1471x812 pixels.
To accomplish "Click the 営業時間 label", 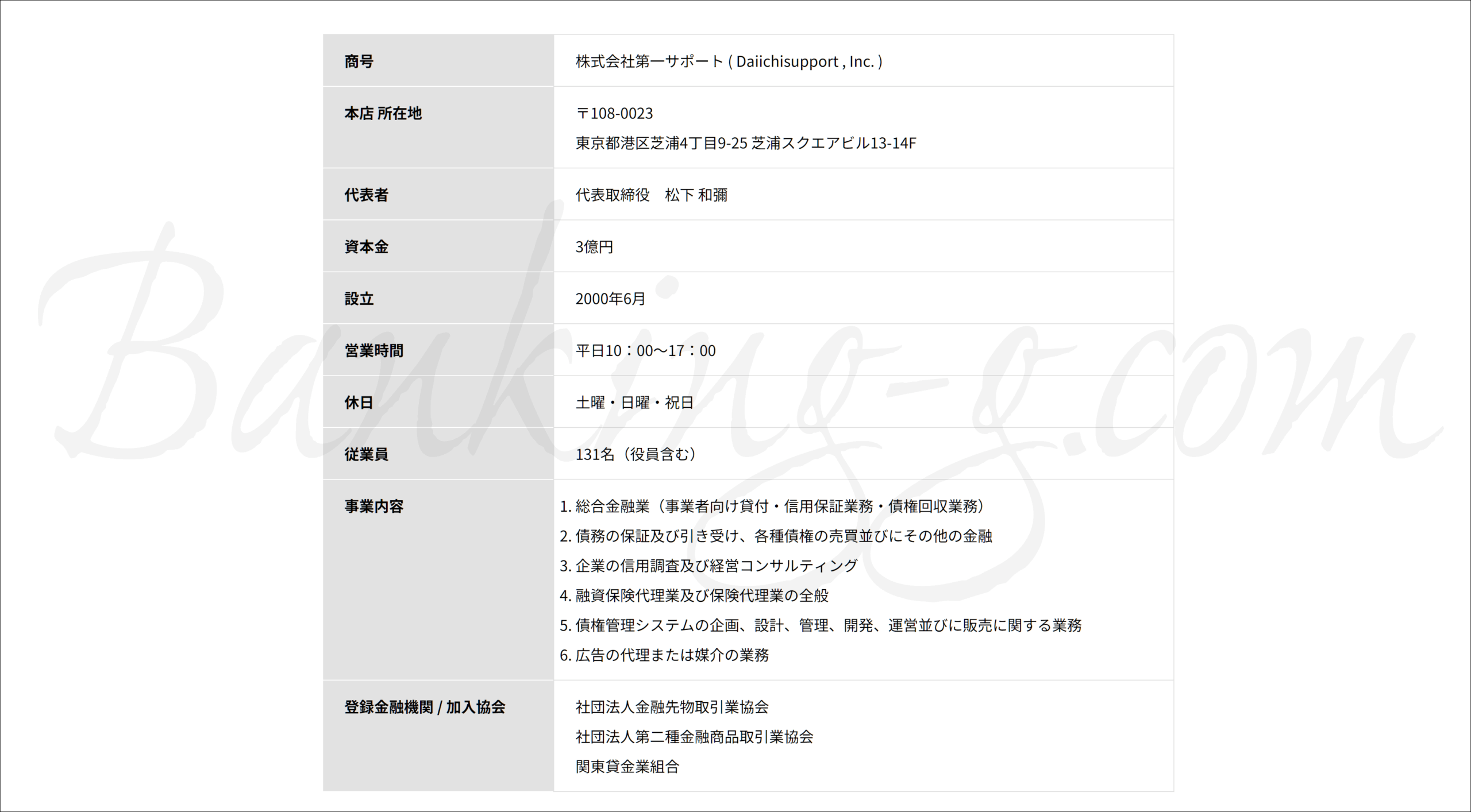I will (373, 351).
